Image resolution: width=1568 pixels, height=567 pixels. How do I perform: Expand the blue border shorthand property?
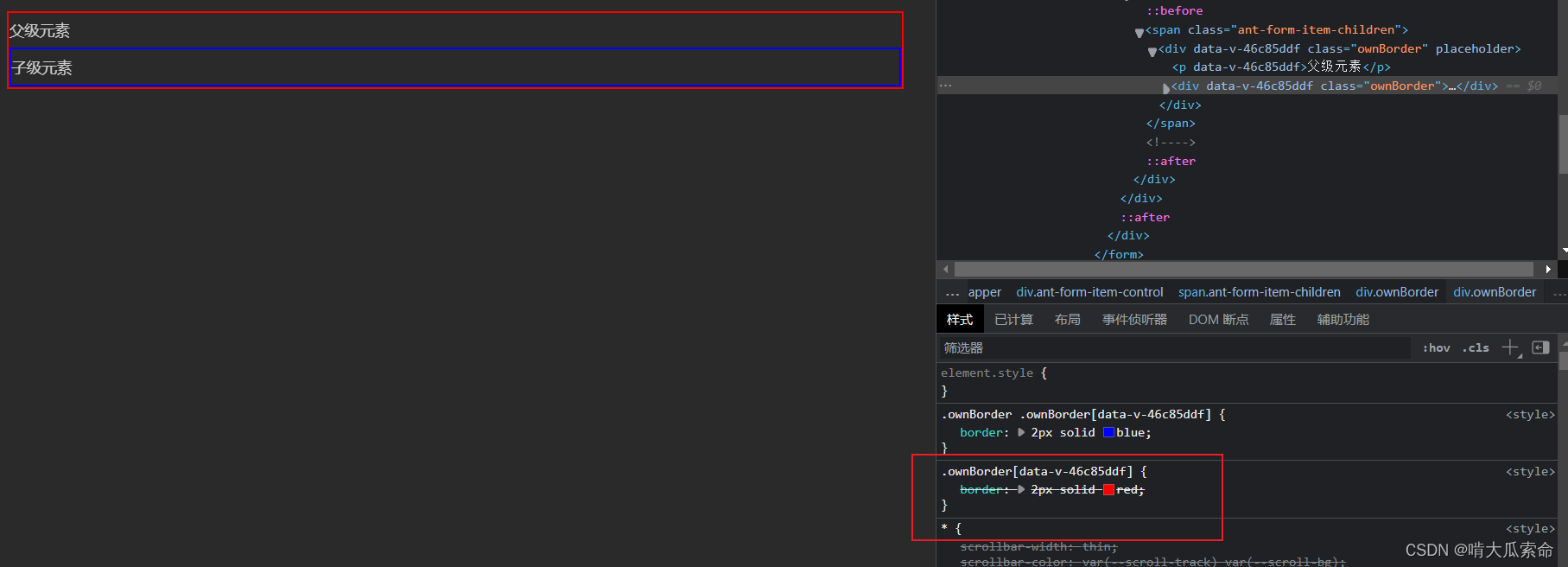[1021, 432]
